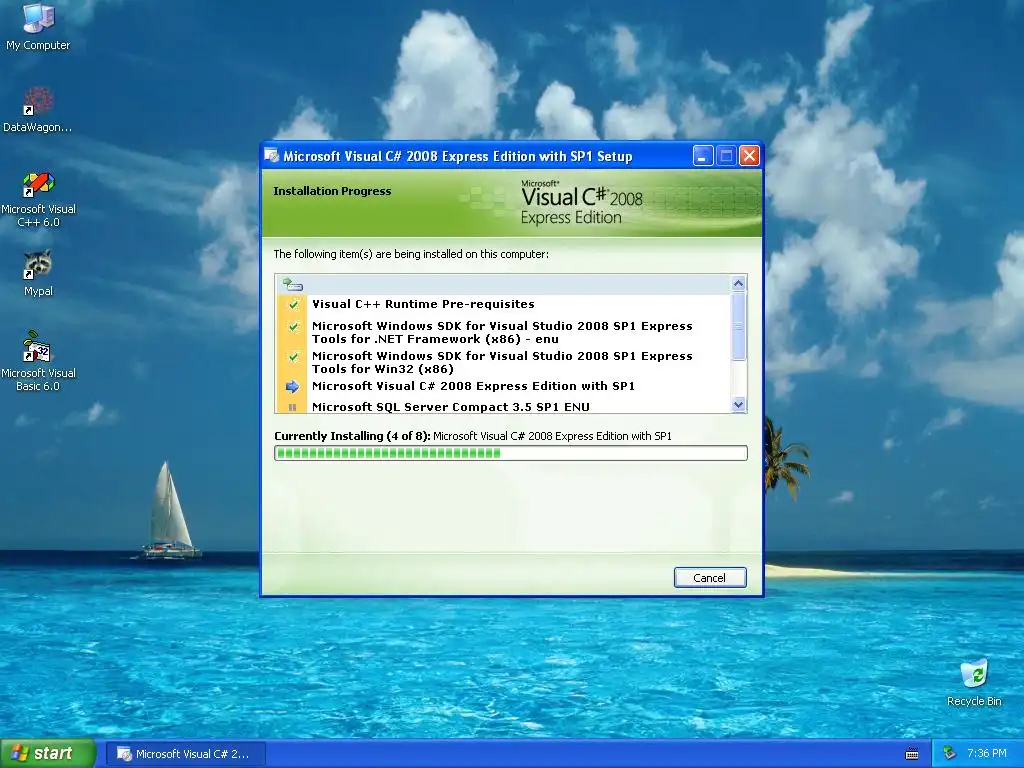Screen dimensions: 1024x768
Task: Minimize the setup window
Action: [703, 156]
